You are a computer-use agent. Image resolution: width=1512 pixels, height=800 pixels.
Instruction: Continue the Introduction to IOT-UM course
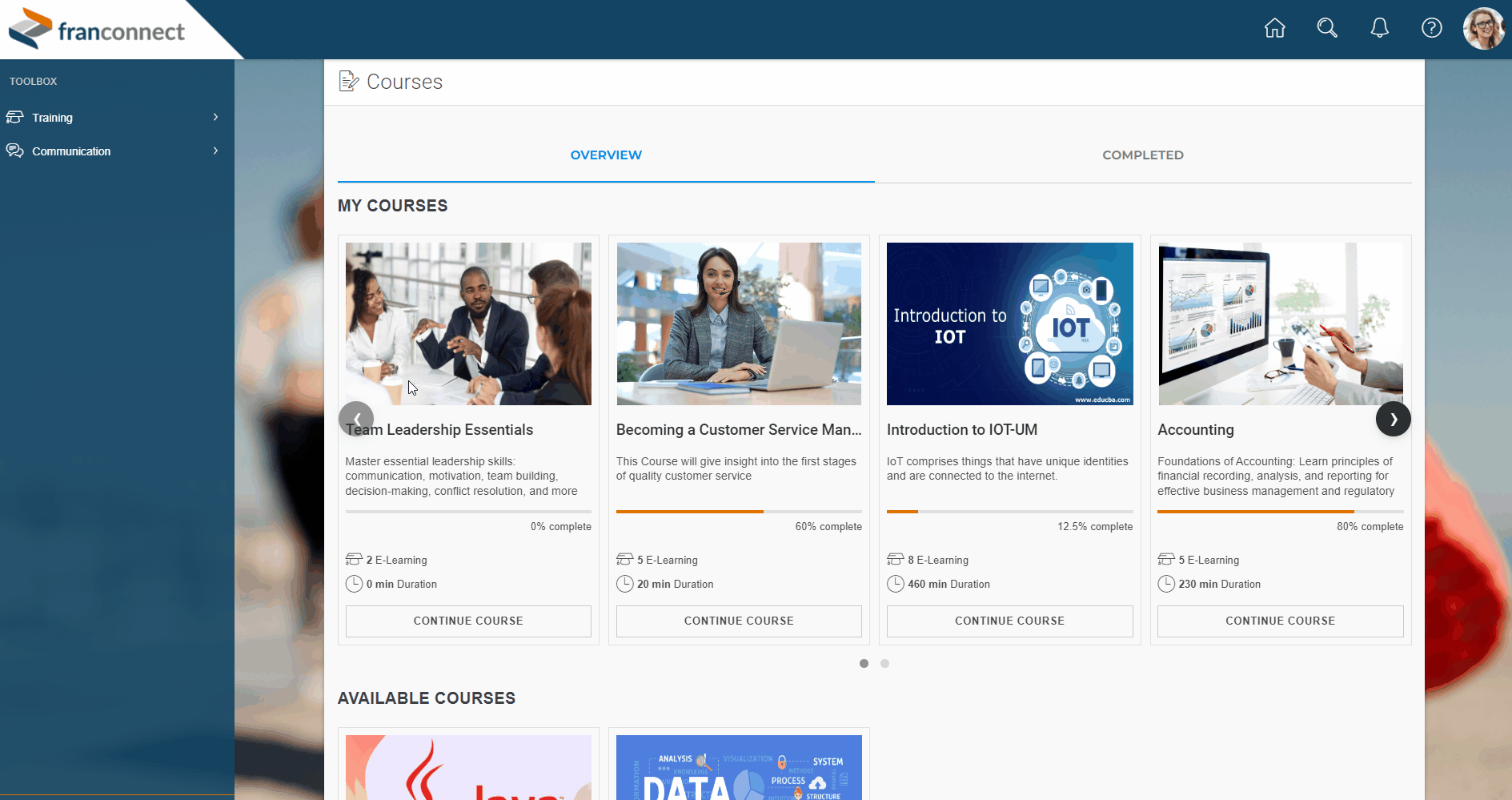[1009, 621]
